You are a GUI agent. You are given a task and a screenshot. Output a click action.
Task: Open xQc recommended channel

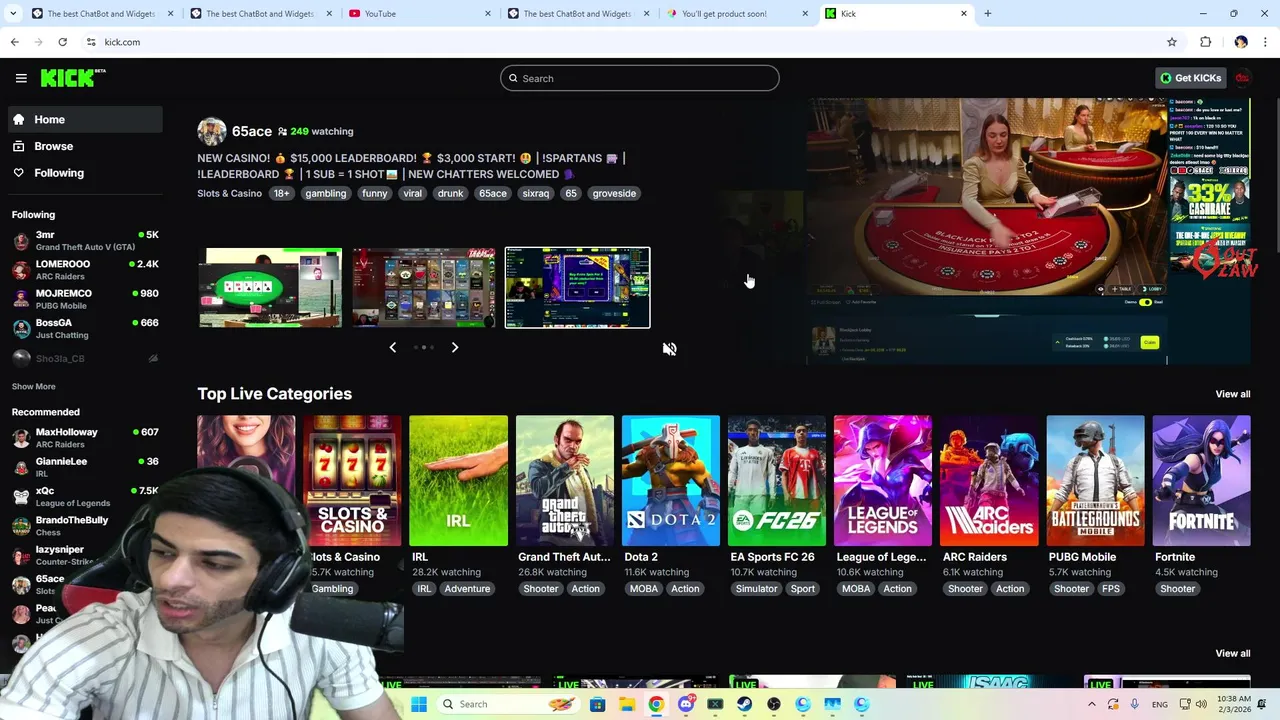point(85,496)
